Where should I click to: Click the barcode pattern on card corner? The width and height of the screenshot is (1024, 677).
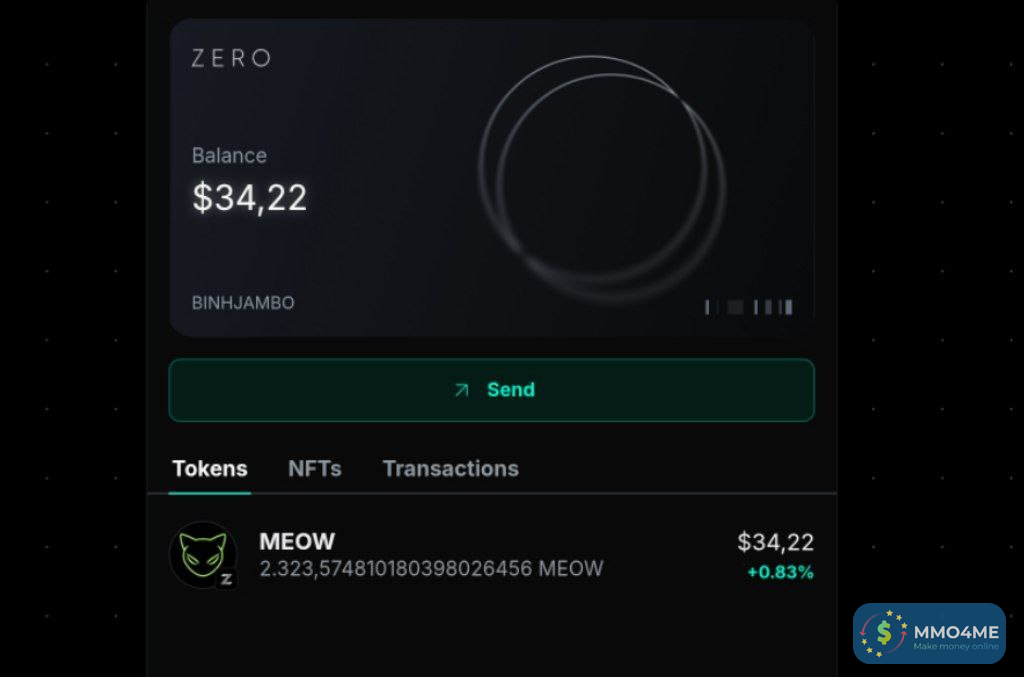click(x=749, y=307)
